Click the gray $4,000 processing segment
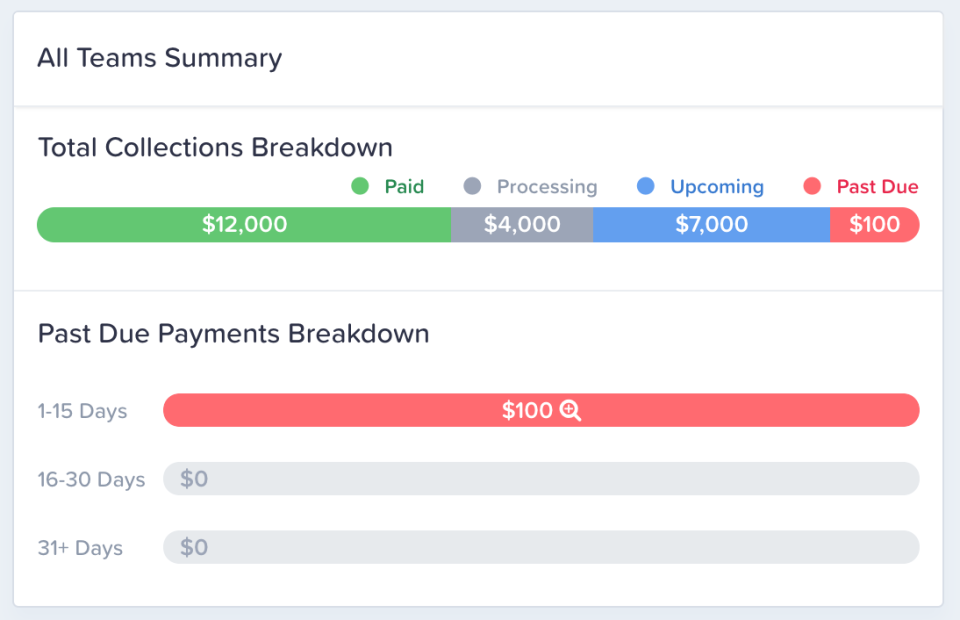The height and width of the screenshot is (620, 960). click(x=522, y=225)
